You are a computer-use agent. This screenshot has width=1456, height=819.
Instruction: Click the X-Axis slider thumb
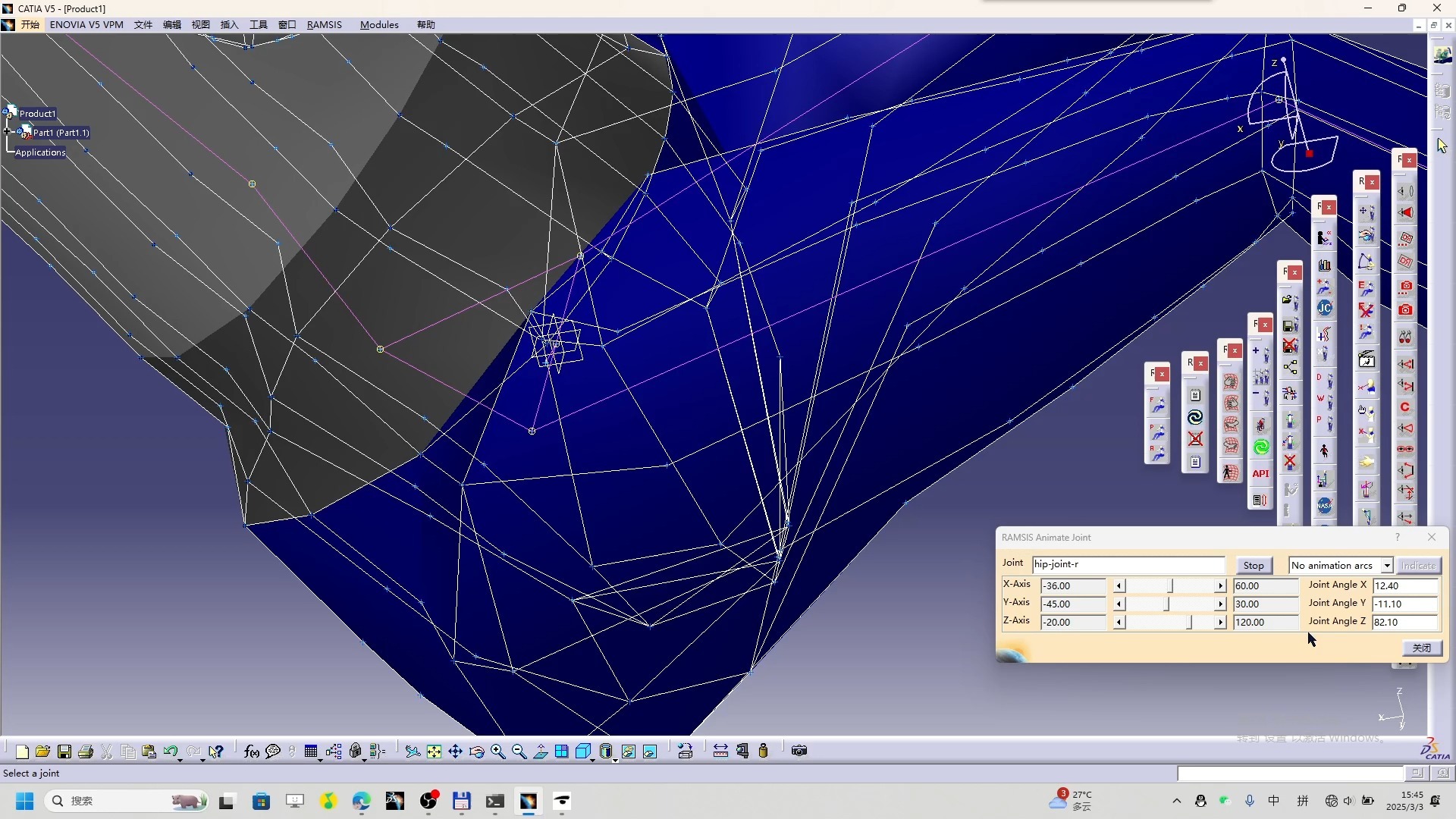[x=1170, y=585]
